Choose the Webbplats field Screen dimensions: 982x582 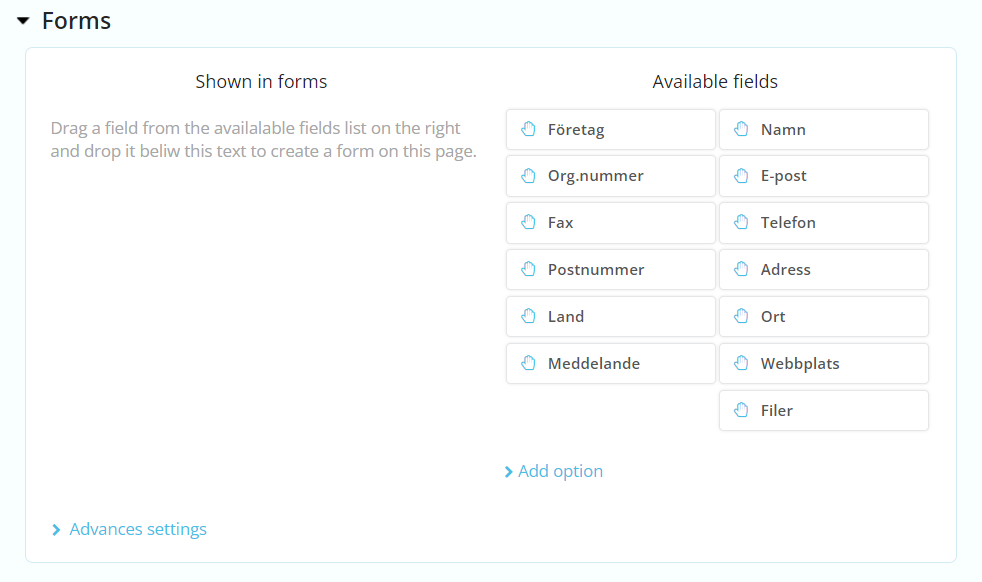(x=823, y=364)
